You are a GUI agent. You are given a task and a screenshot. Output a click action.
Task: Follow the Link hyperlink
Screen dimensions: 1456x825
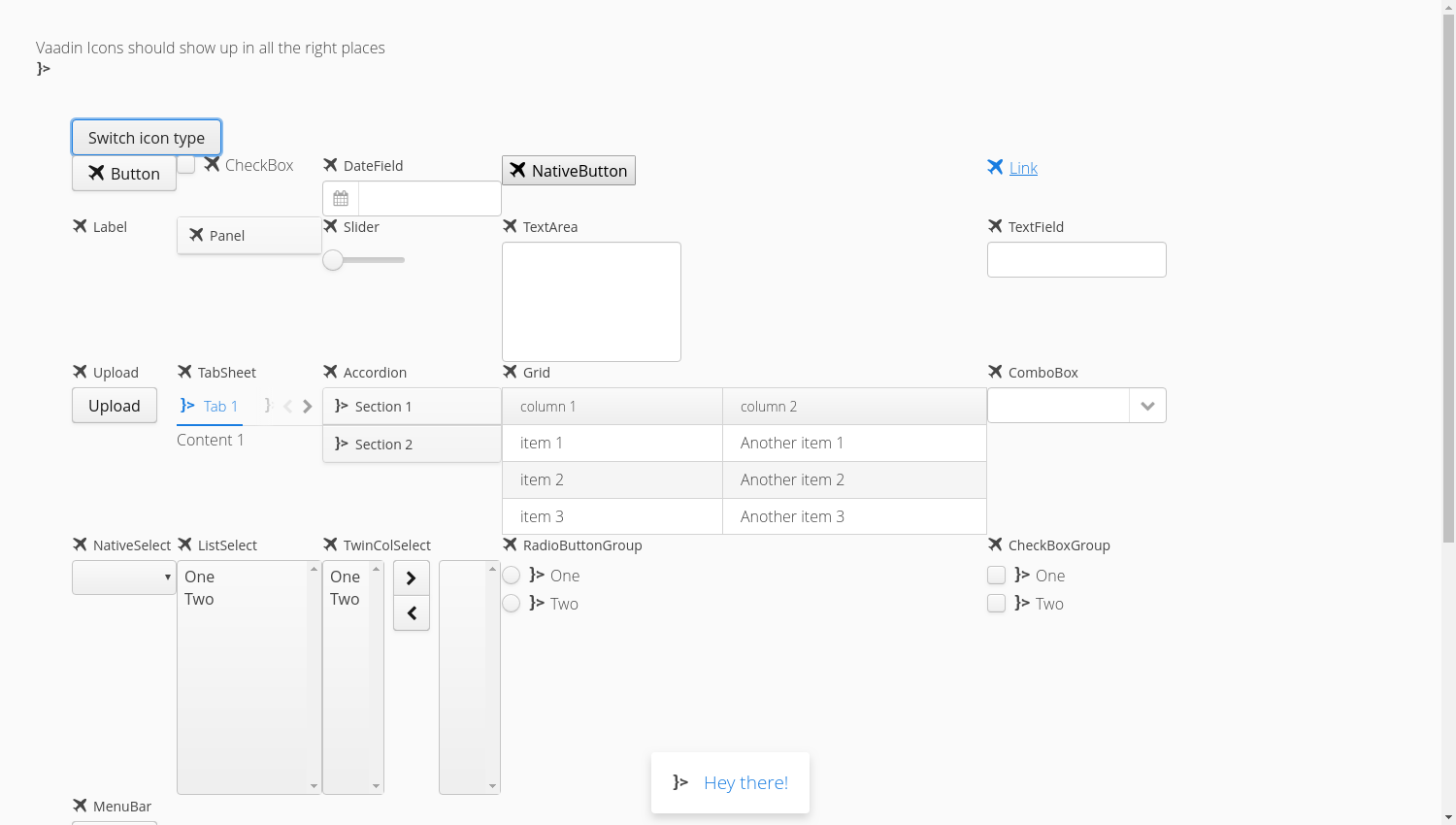point(1023,168)
